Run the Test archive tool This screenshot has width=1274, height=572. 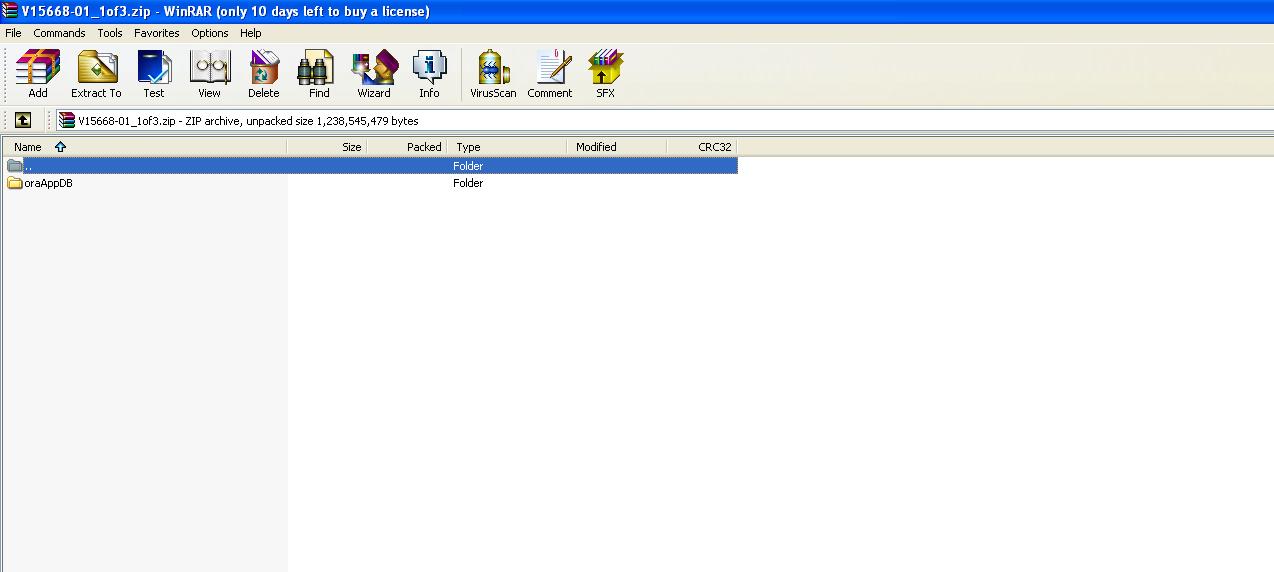coord(154,74)
